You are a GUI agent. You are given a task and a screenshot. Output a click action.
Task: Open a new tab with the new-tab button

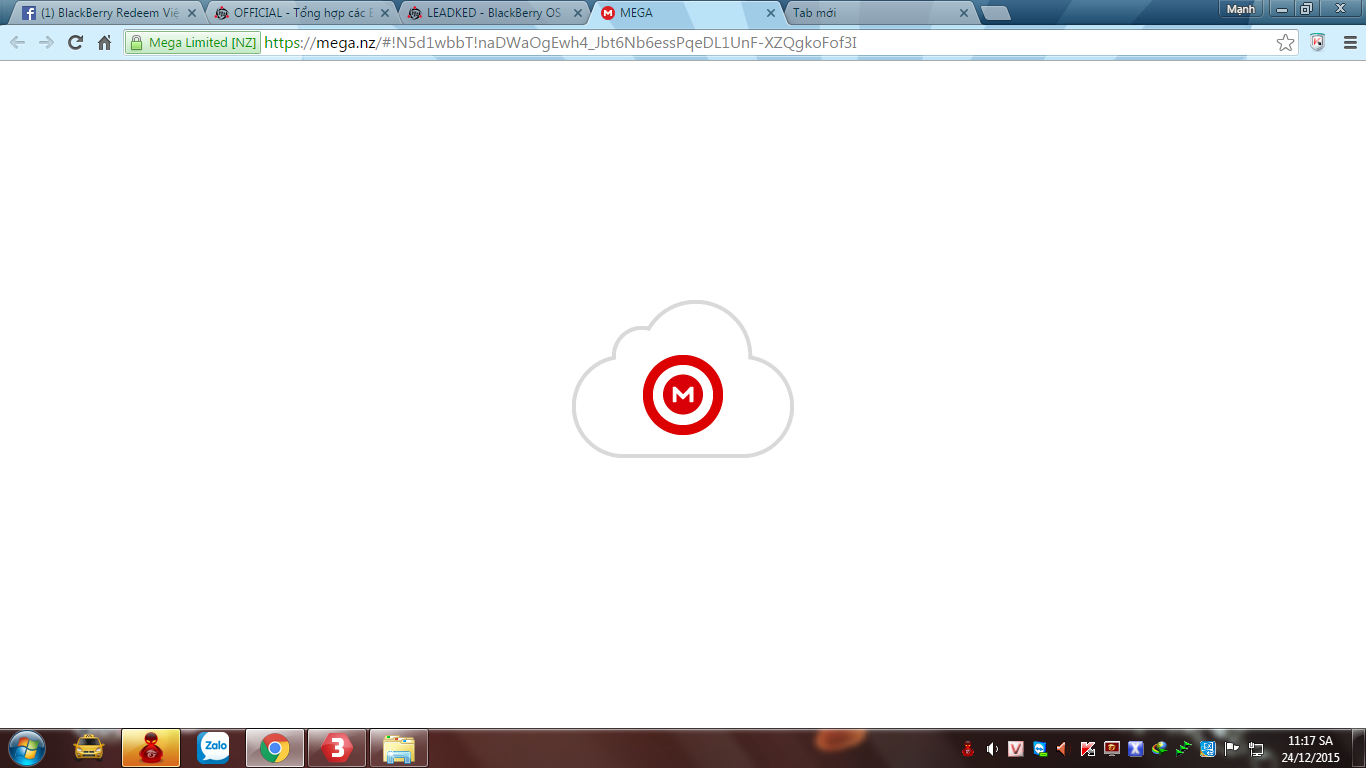[996, 13]
